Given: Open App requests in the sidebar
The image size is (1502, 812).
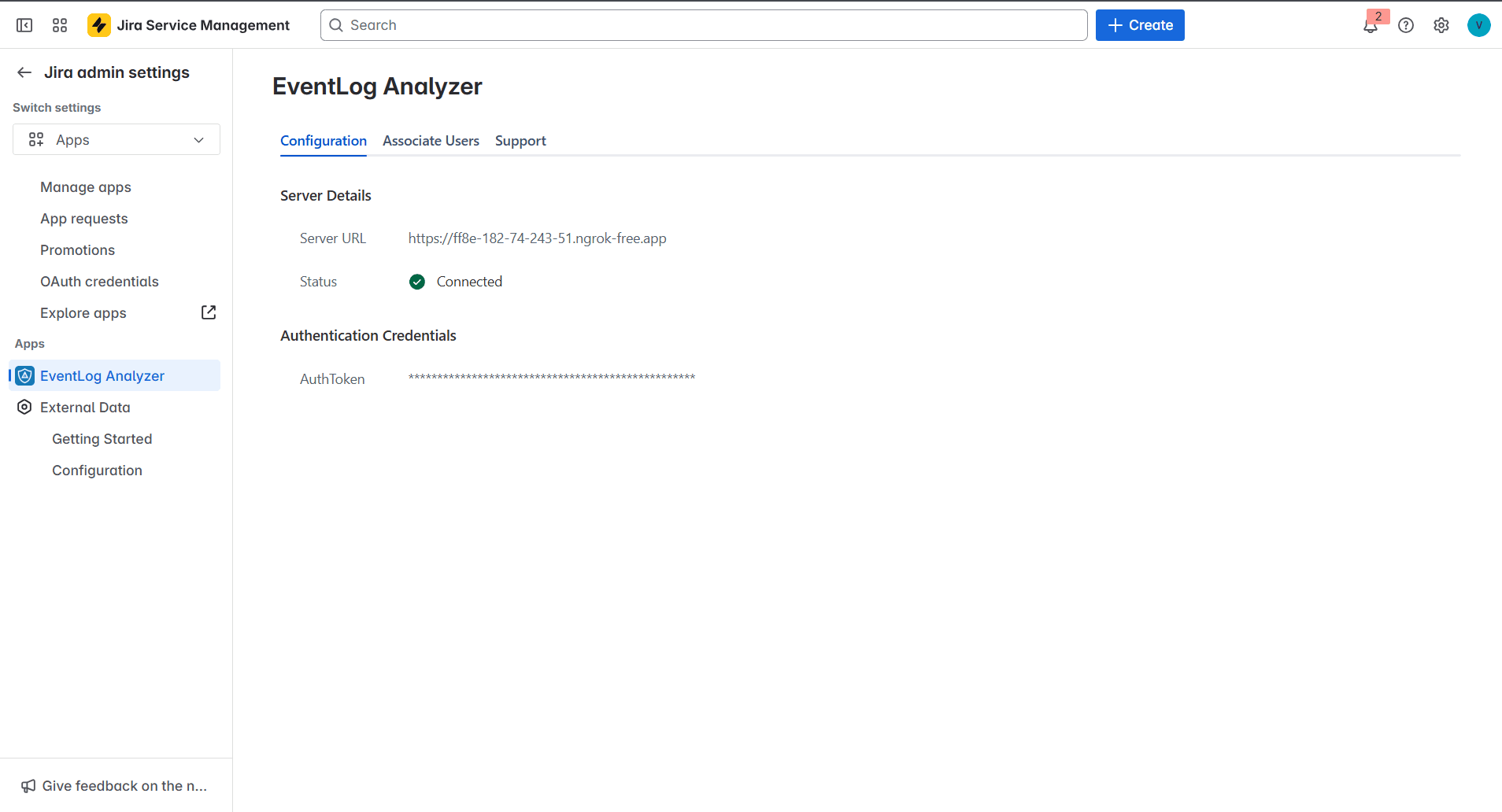Looking at the screenshot, I should tap(84, 219).
